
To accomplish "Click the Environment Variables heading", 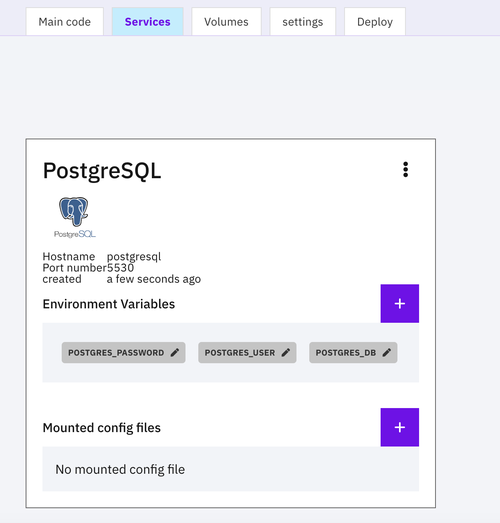I will coord(109,304).
